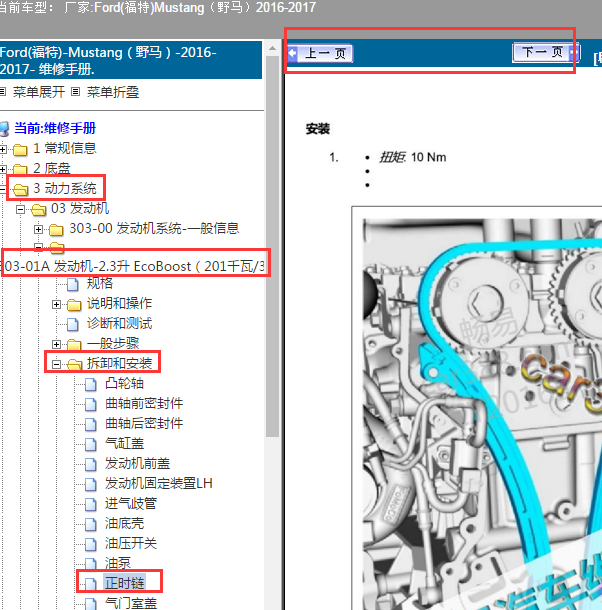Click folder icon of 1 常规信息
The width and height of the screenshot is (602, 610).
click(x=20, y=149)
